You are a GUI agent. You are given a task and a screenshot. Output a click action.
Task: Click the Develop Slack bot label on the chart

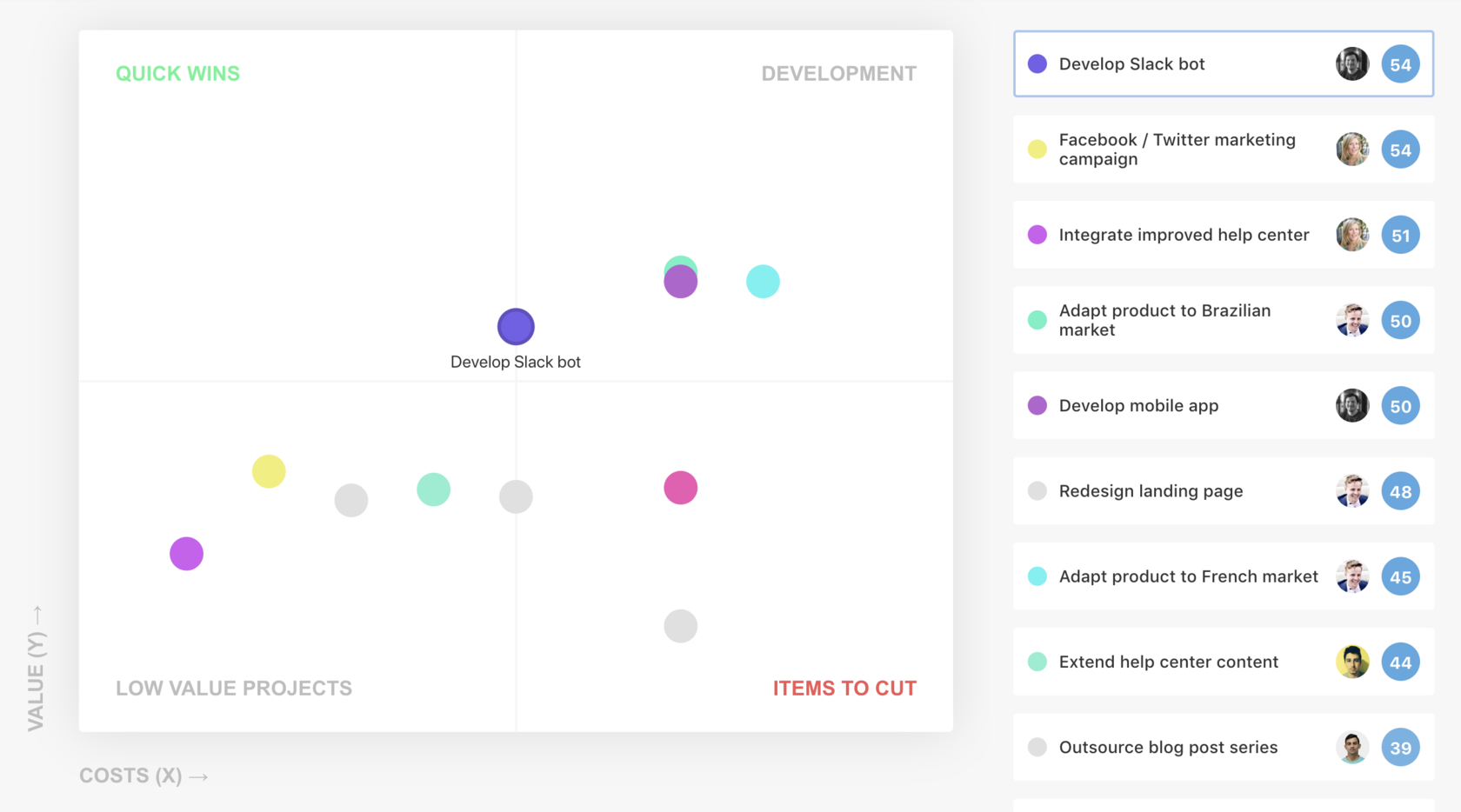(x=515, y=362)
